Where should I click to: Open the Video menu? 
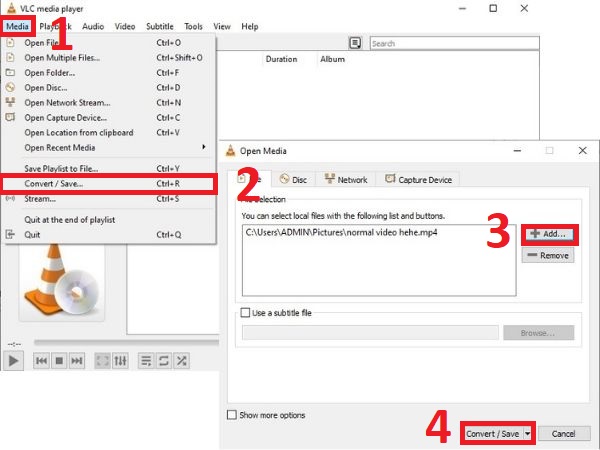point(125,26)
